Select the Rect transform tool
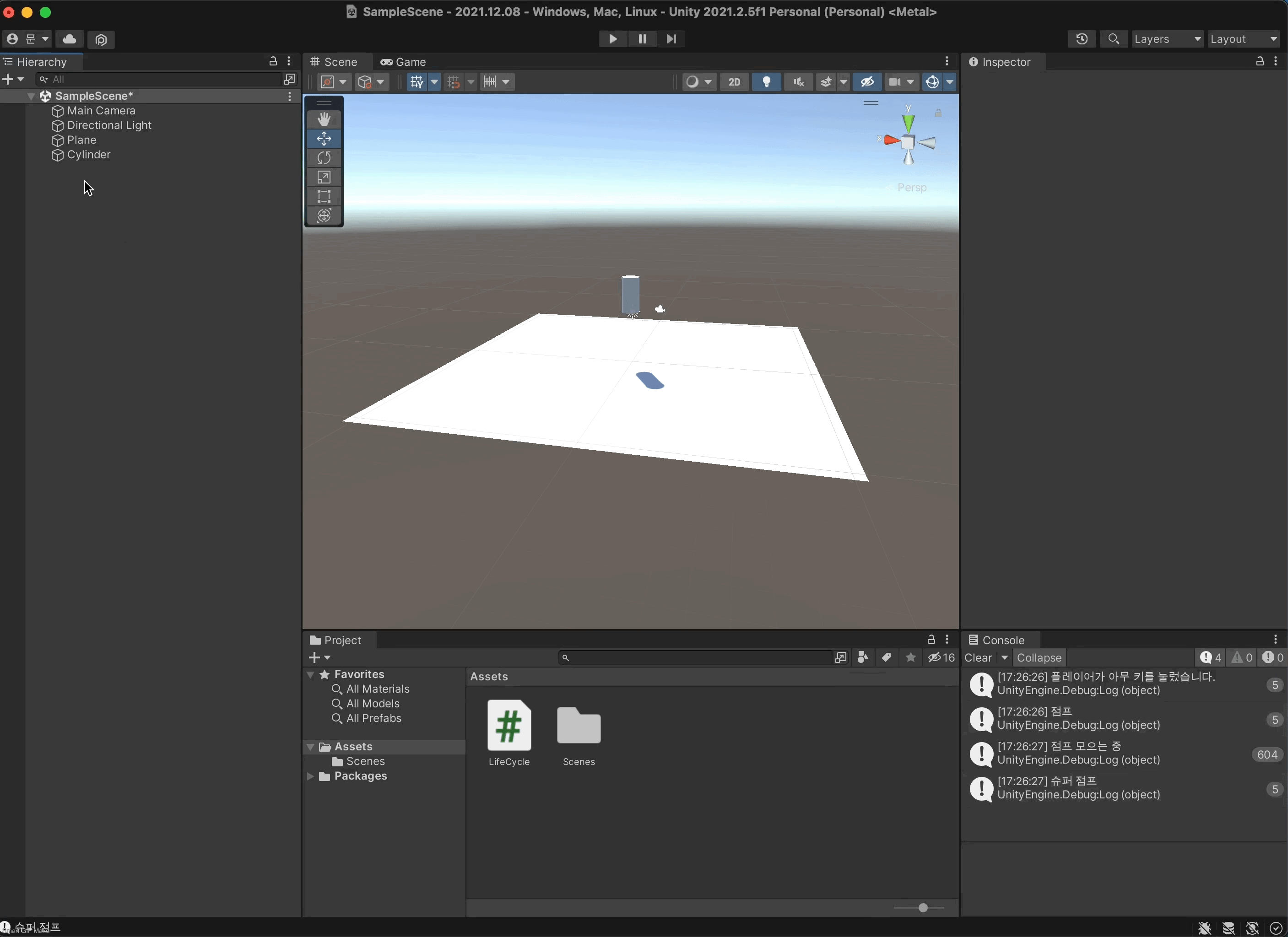1288x937 pixels. click(324, 196)
